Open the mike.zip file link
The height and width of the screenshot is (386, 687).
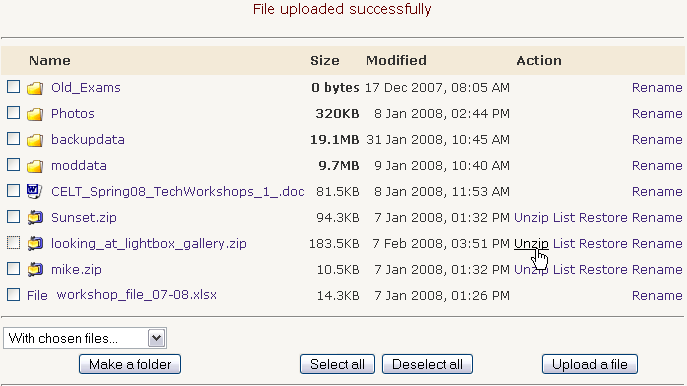(76, 269)
